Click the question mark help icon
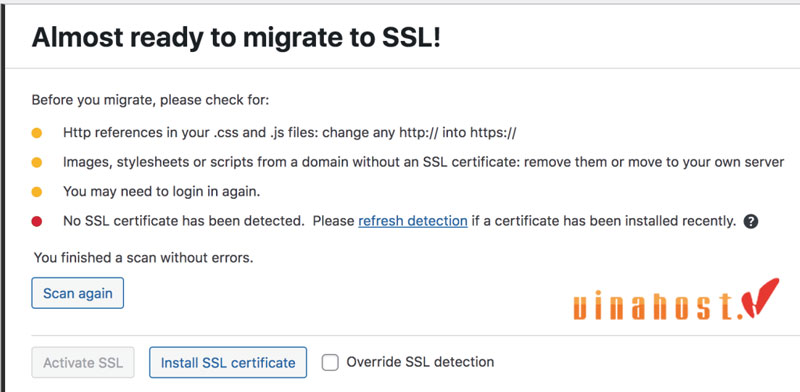The image size is (800, 392). tap(751, 222)
